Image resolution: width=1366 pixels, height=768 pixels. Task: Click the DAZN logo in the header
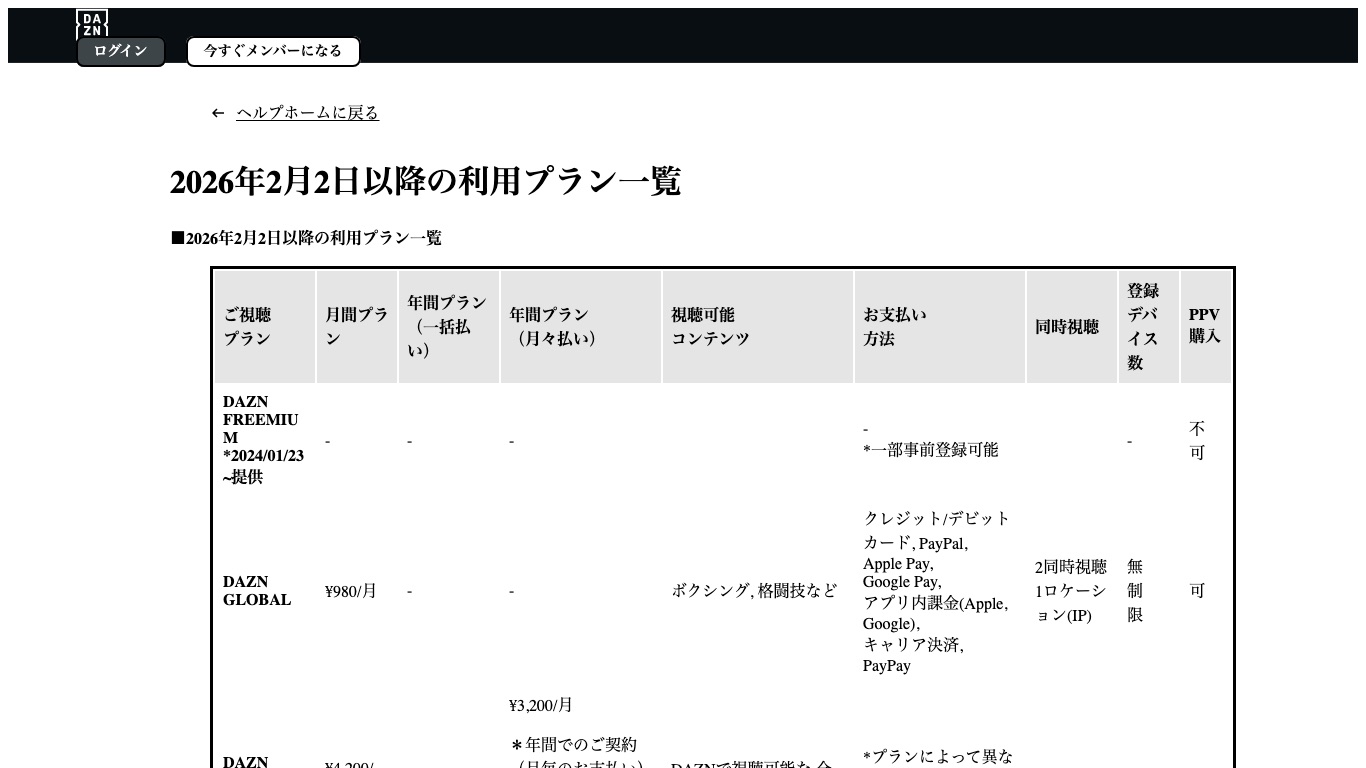[x=92, y=24]
